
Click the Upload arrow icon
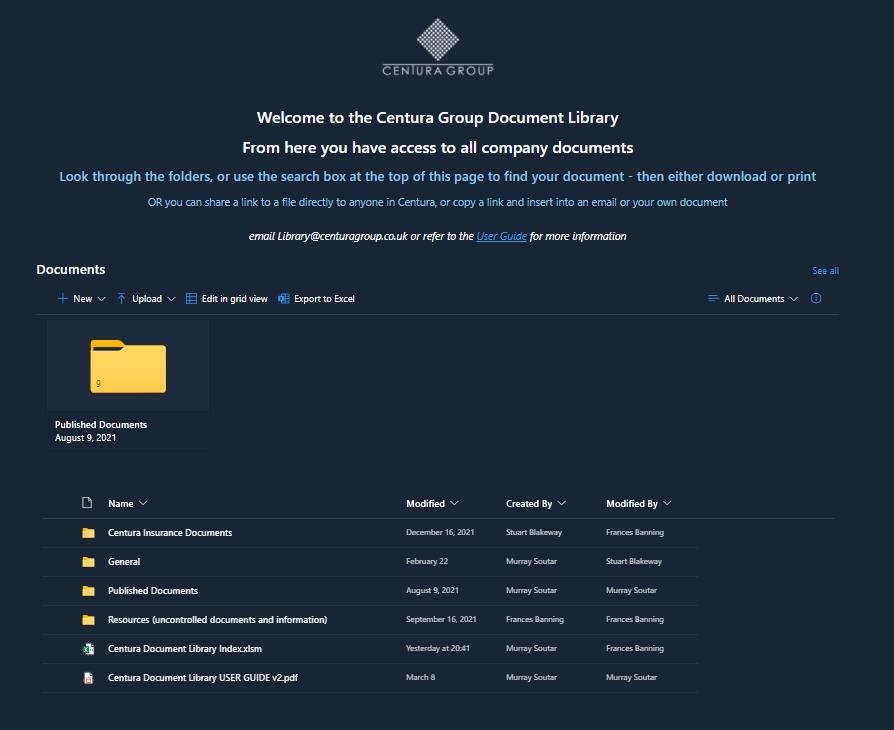click(121, 298)
